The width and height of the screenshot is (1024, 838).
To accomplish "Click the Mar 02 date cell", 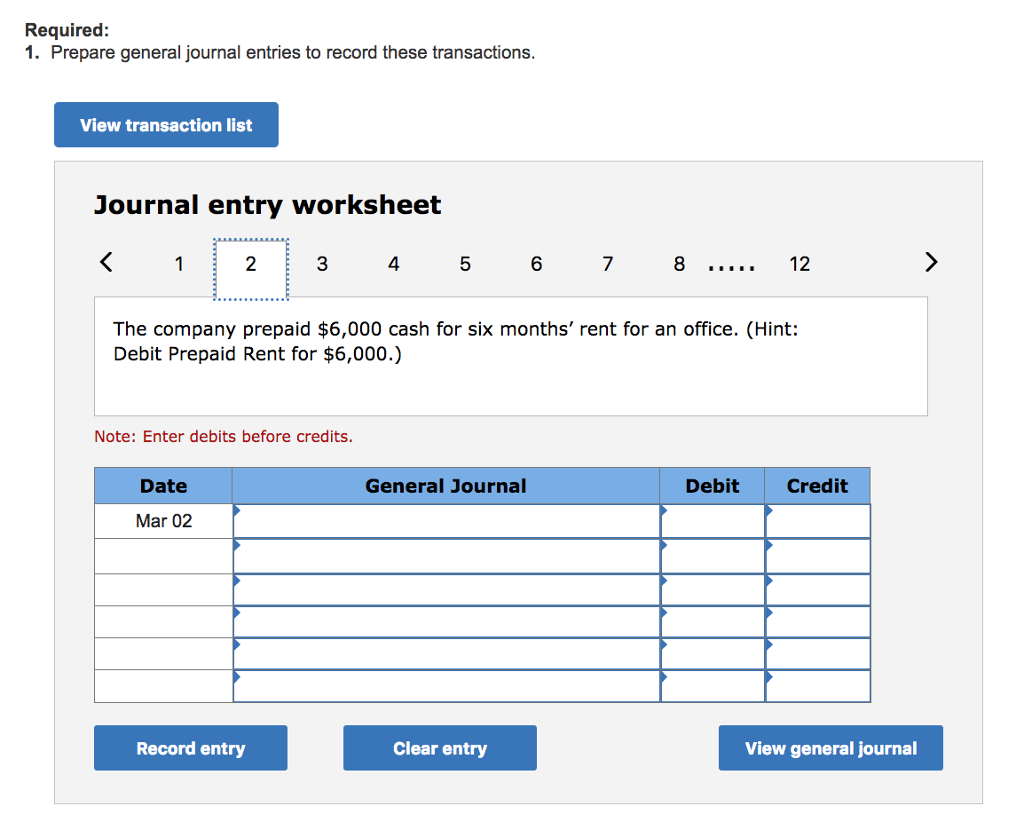I will (163, 521).
